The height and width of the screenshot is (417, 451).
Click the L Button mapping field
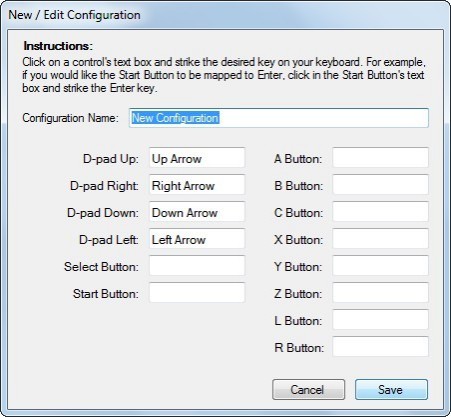[380, 320]
